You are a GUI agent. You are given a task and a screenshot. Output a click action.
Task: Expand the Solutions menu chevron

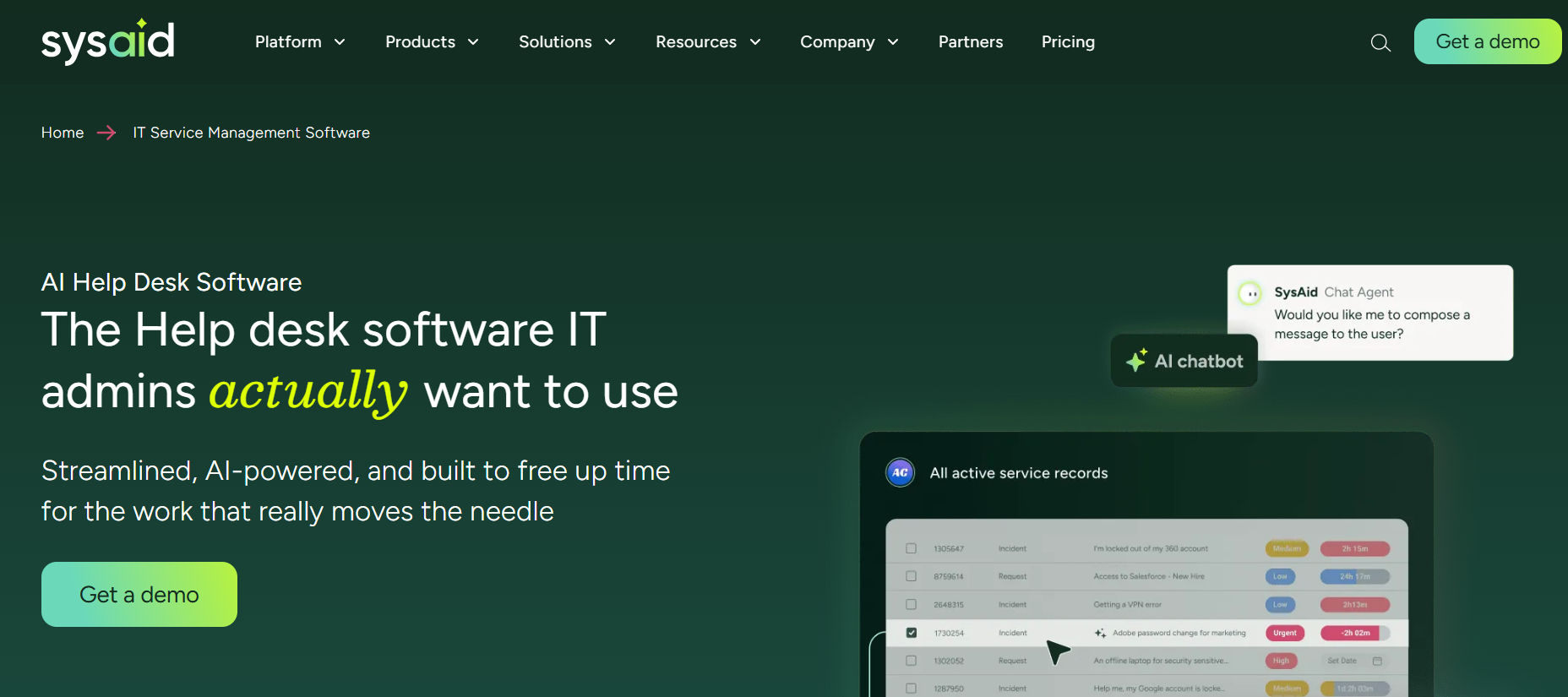610,42
